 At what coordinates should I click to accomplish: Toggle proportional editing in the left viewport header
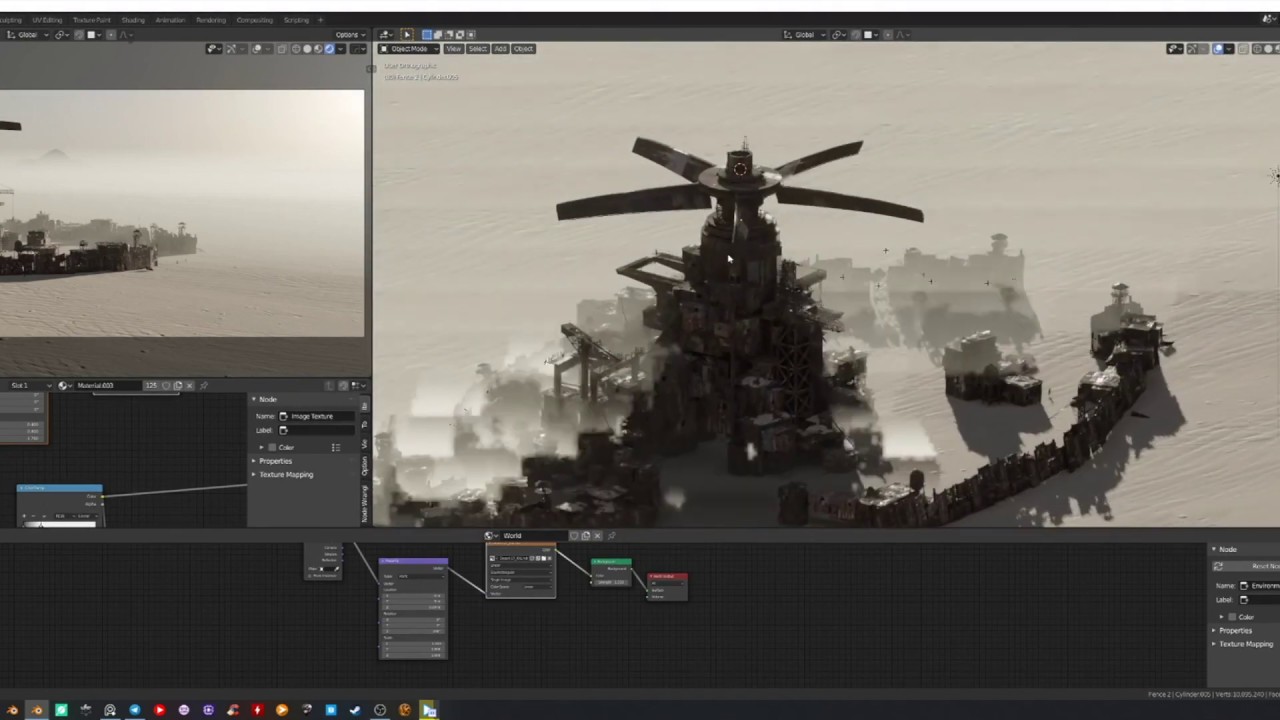coord(112,34)
